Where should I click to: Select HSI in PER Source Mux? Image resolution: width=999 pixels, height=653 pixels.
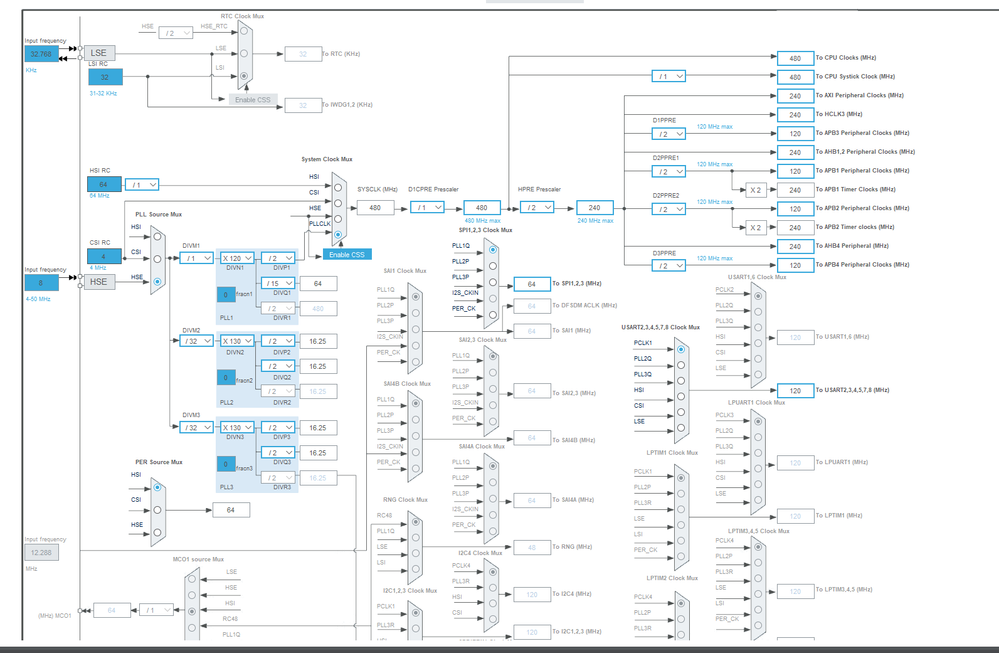click(157, 488)
